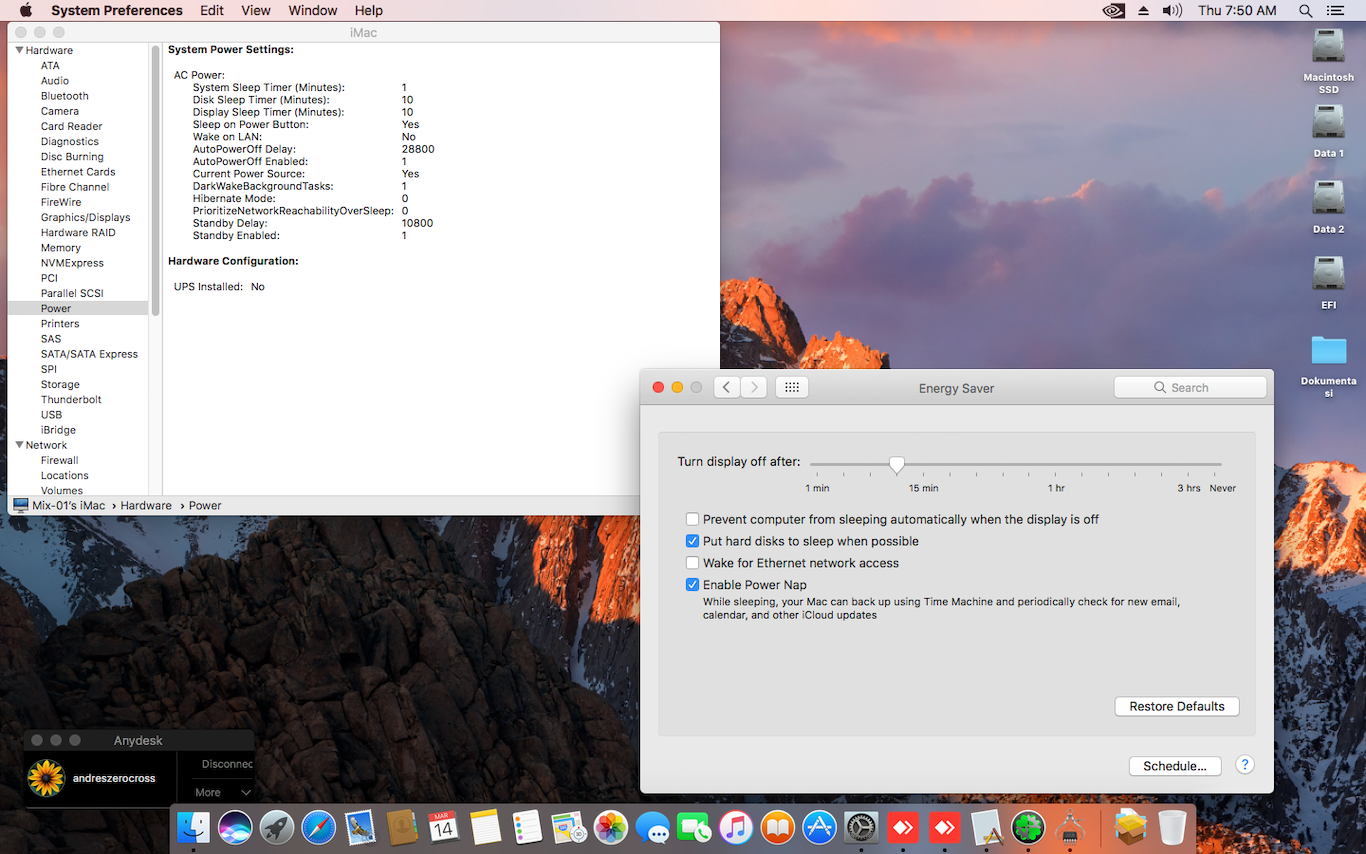Open Clover Configurator in the Dock
This screenshot has width=1366, height=854.
[1028, 827]
